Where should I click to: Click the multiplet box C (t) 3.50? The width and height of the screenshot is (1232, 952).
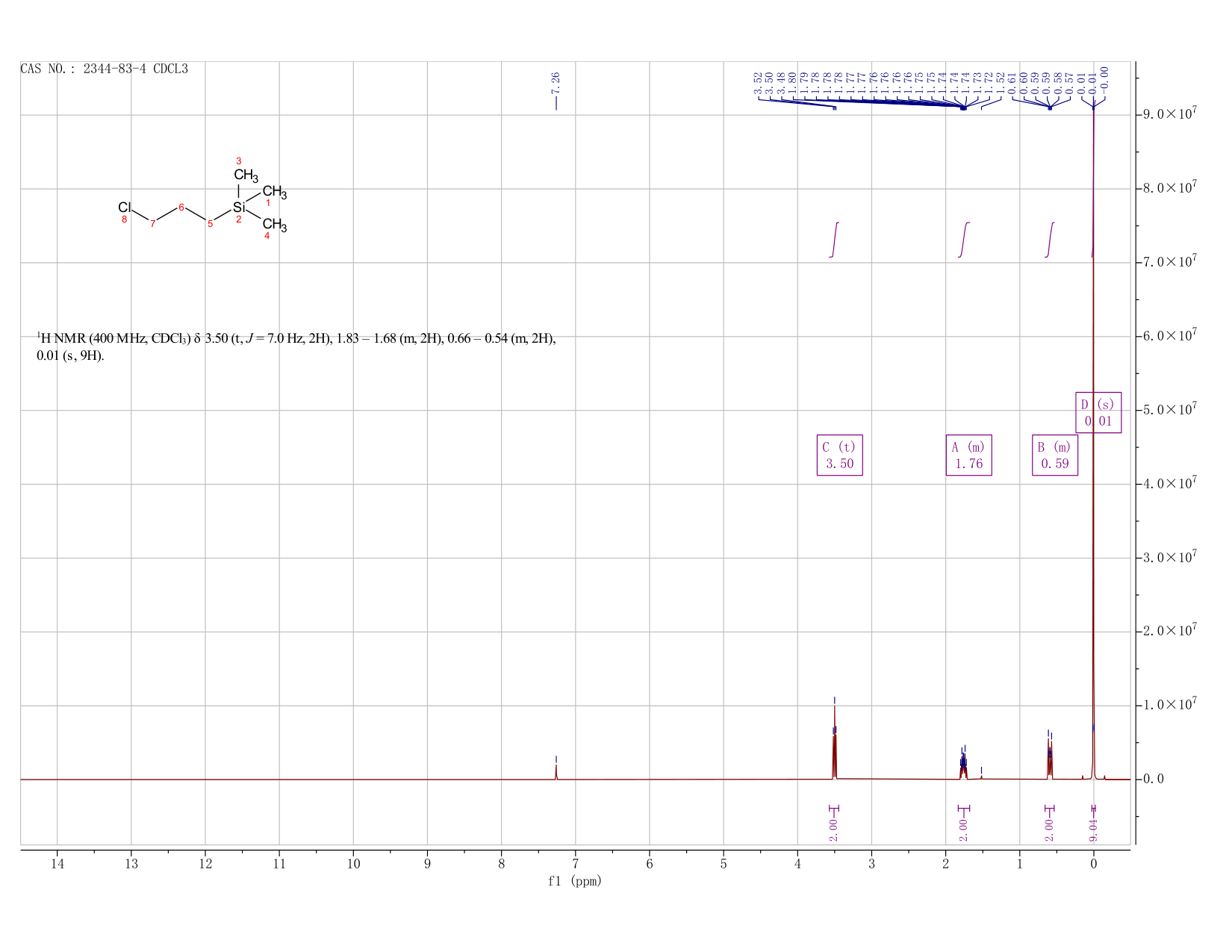840,455
